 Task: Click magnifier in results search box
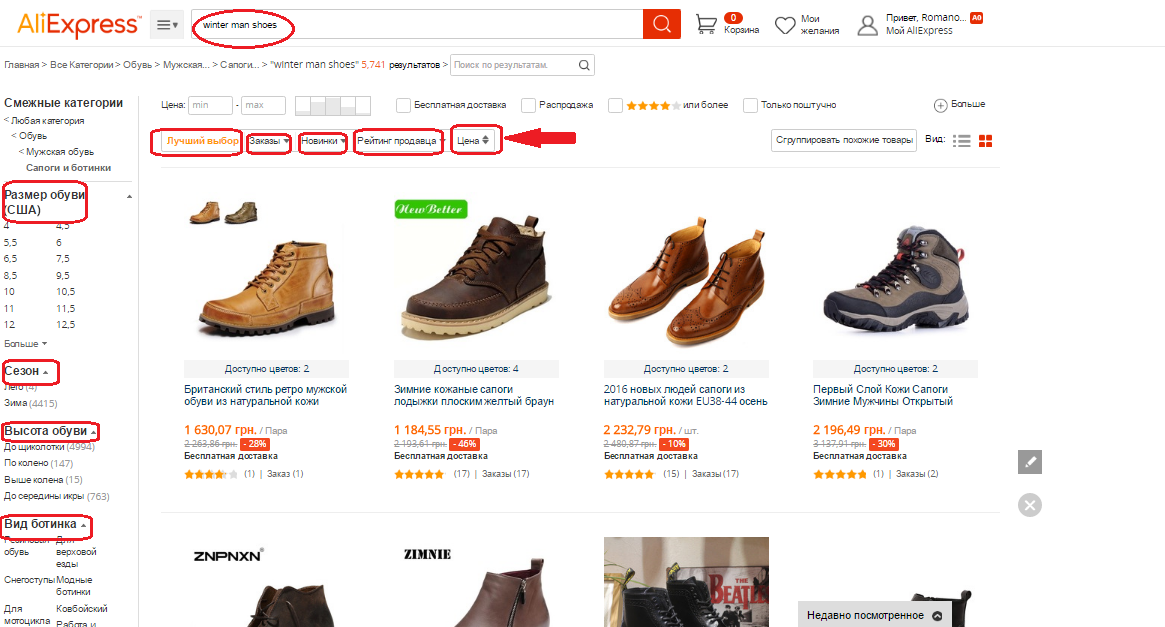pyautogui.click(x=585, y=65)
